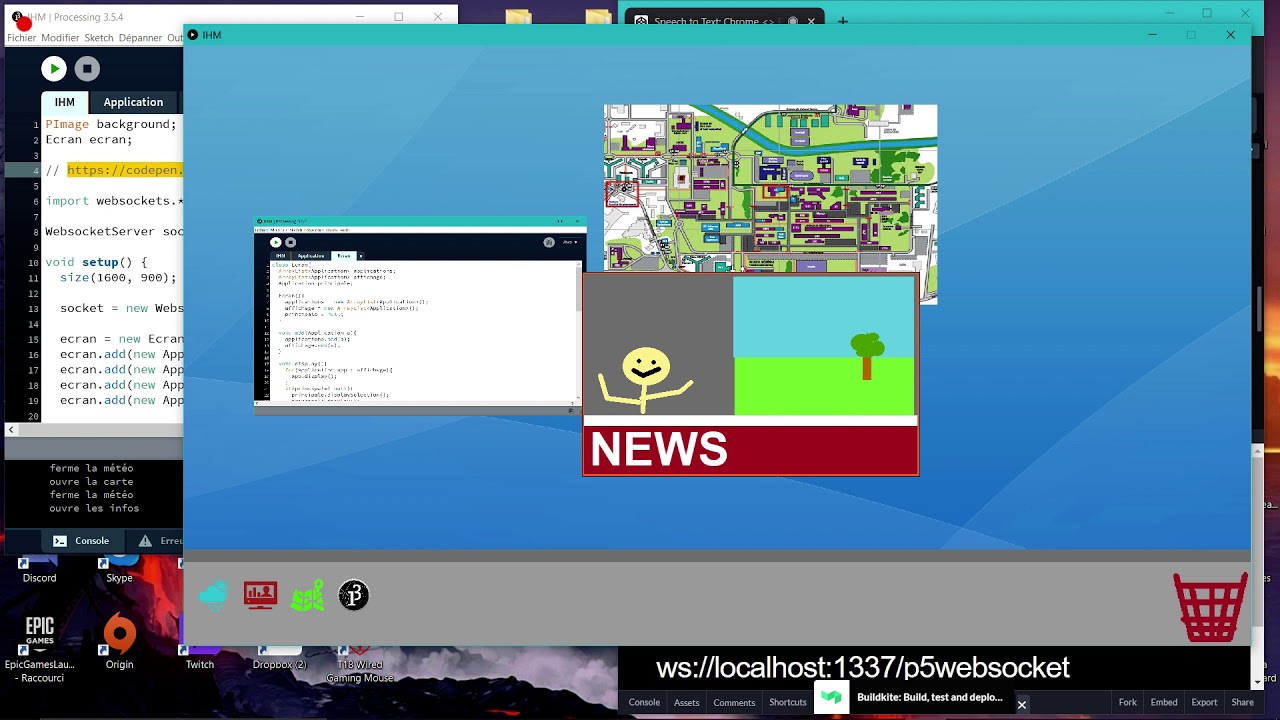This screenshot has width=1280, height=720.
Task: Stop the running Processing sketch
Action: (x=87, y=68)
